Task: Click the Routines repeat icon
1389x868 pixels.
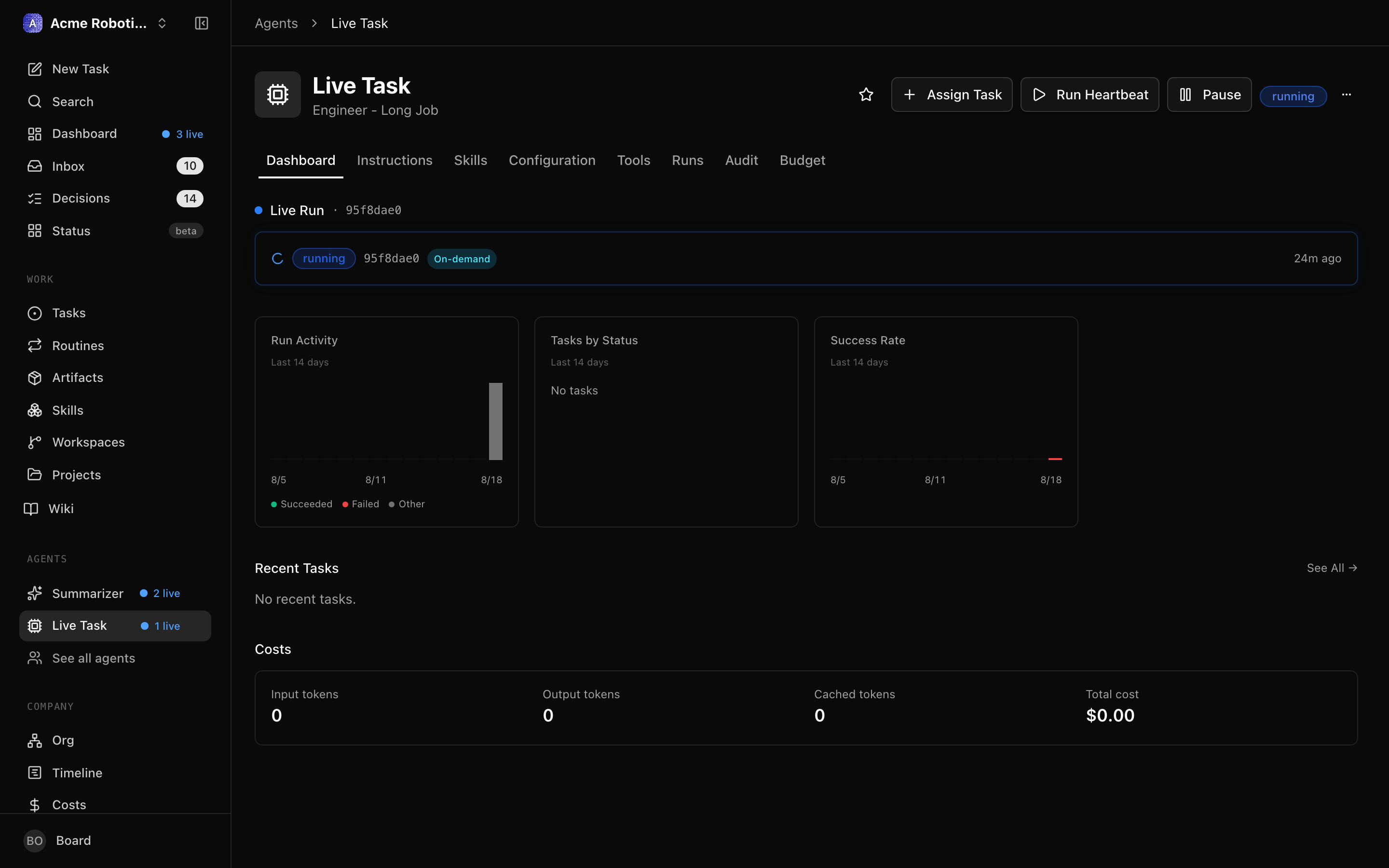Action: coord(34,346)
